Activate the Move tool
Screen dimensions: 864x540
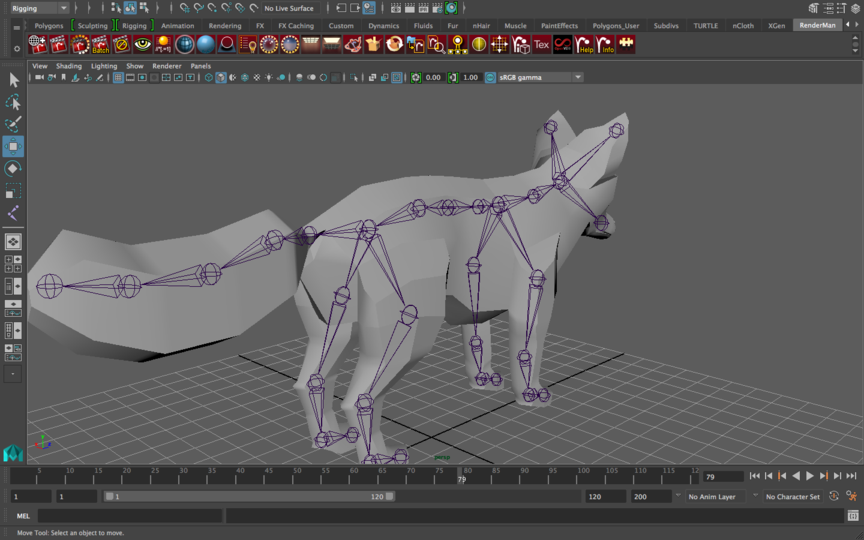pyautogui.click(x=13, y=147)
